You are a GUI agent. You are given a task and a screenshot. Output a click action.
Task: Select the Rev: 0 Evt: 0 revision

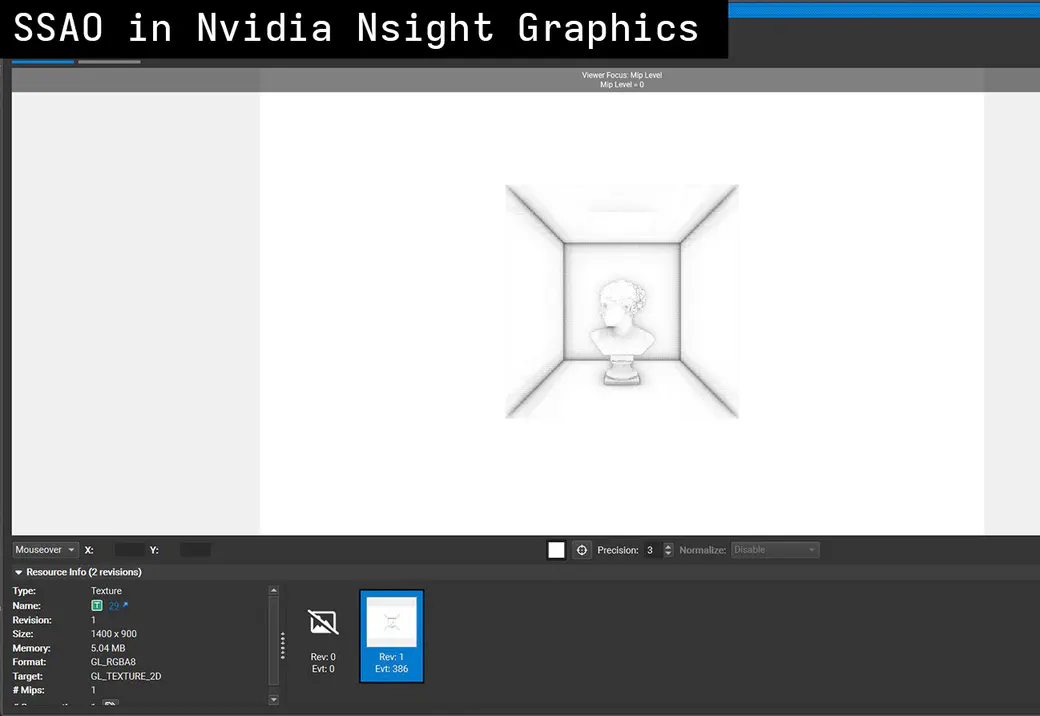click(x=323, y=636)
